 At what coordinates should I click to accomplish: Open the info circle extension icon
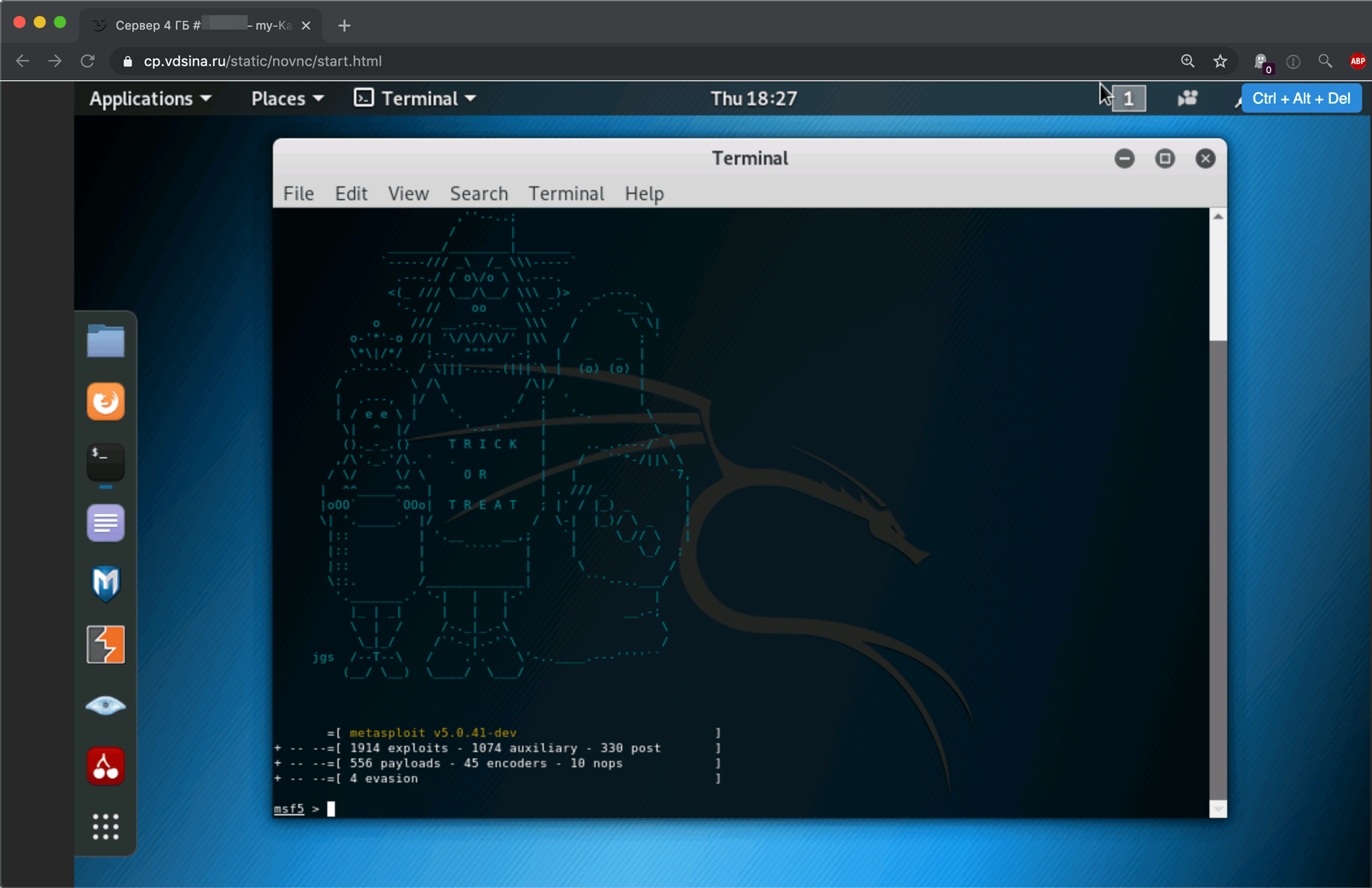point(1293,61)
